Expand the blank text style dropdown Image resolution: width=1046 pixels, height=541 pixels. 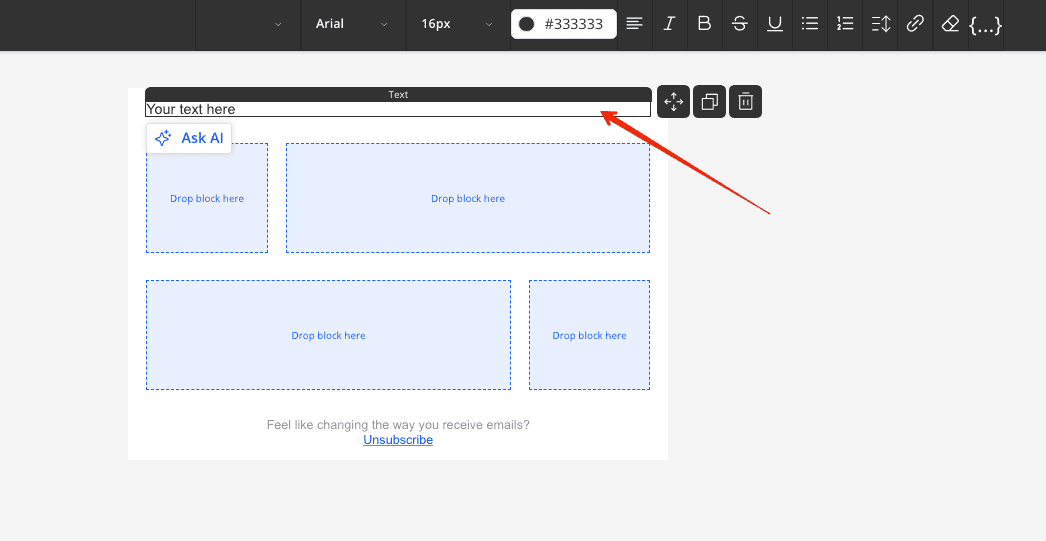click(x=248, y=24)
